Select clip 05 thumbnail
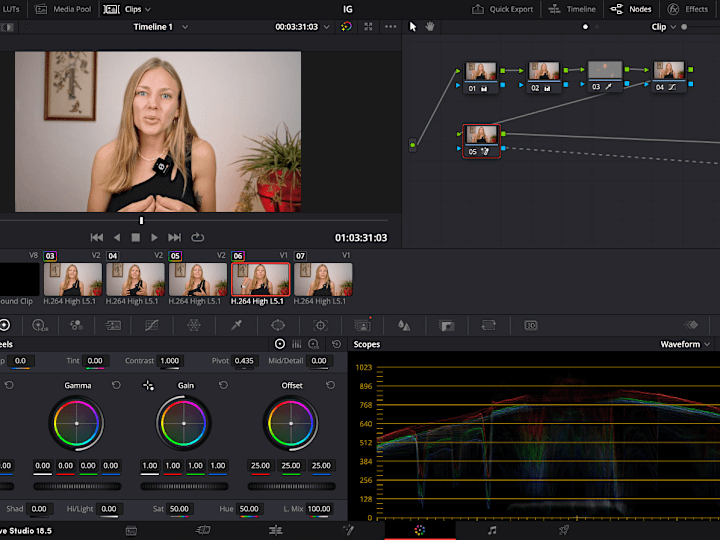 coord(198,279)
